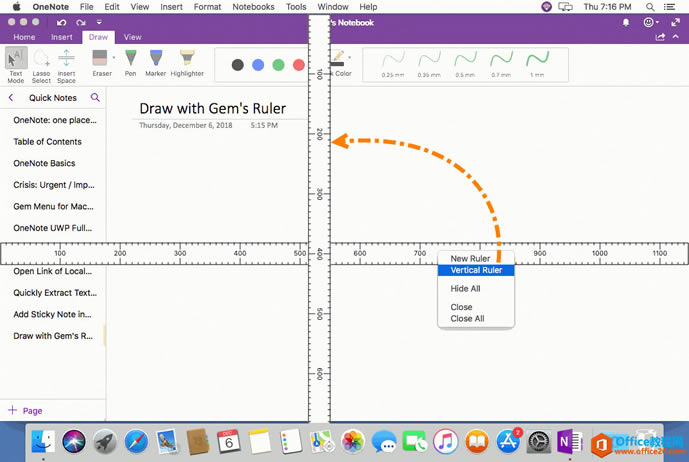Select the Text Mode tool
689x462 pixels.
coord(16,62)
